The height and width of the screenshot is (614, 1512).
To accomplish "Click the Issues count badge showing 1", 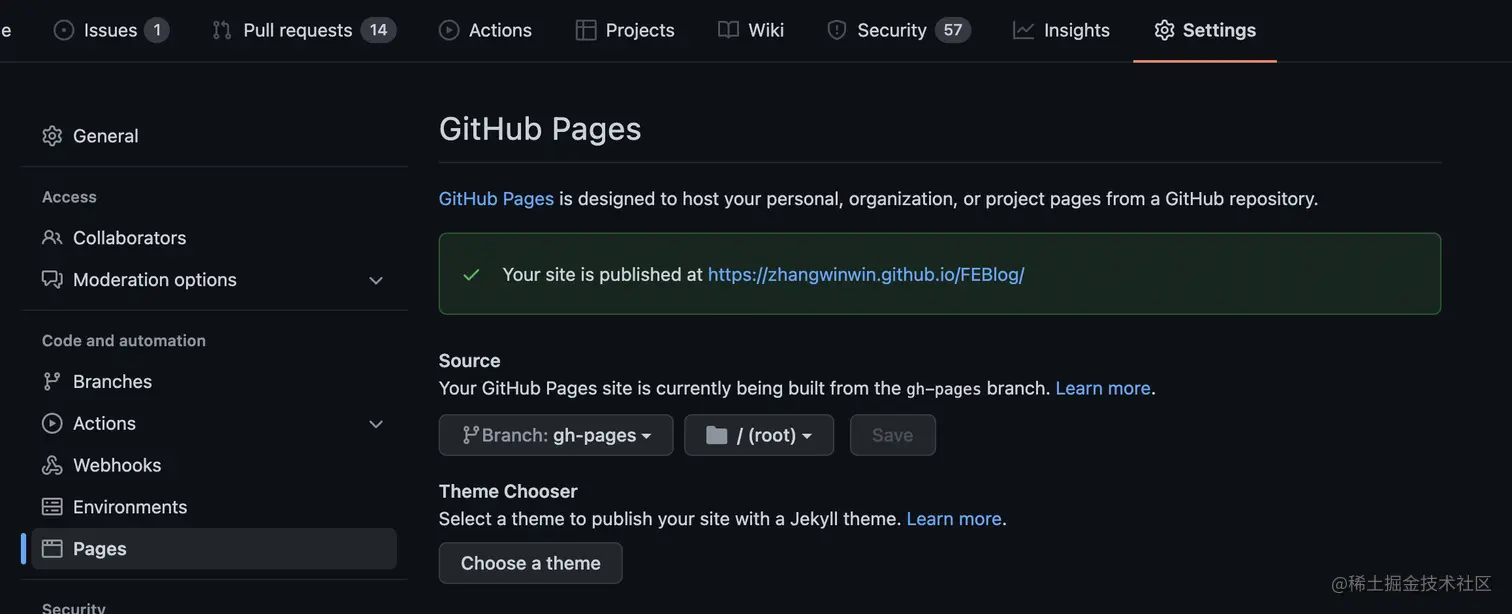I will point(157,30).
